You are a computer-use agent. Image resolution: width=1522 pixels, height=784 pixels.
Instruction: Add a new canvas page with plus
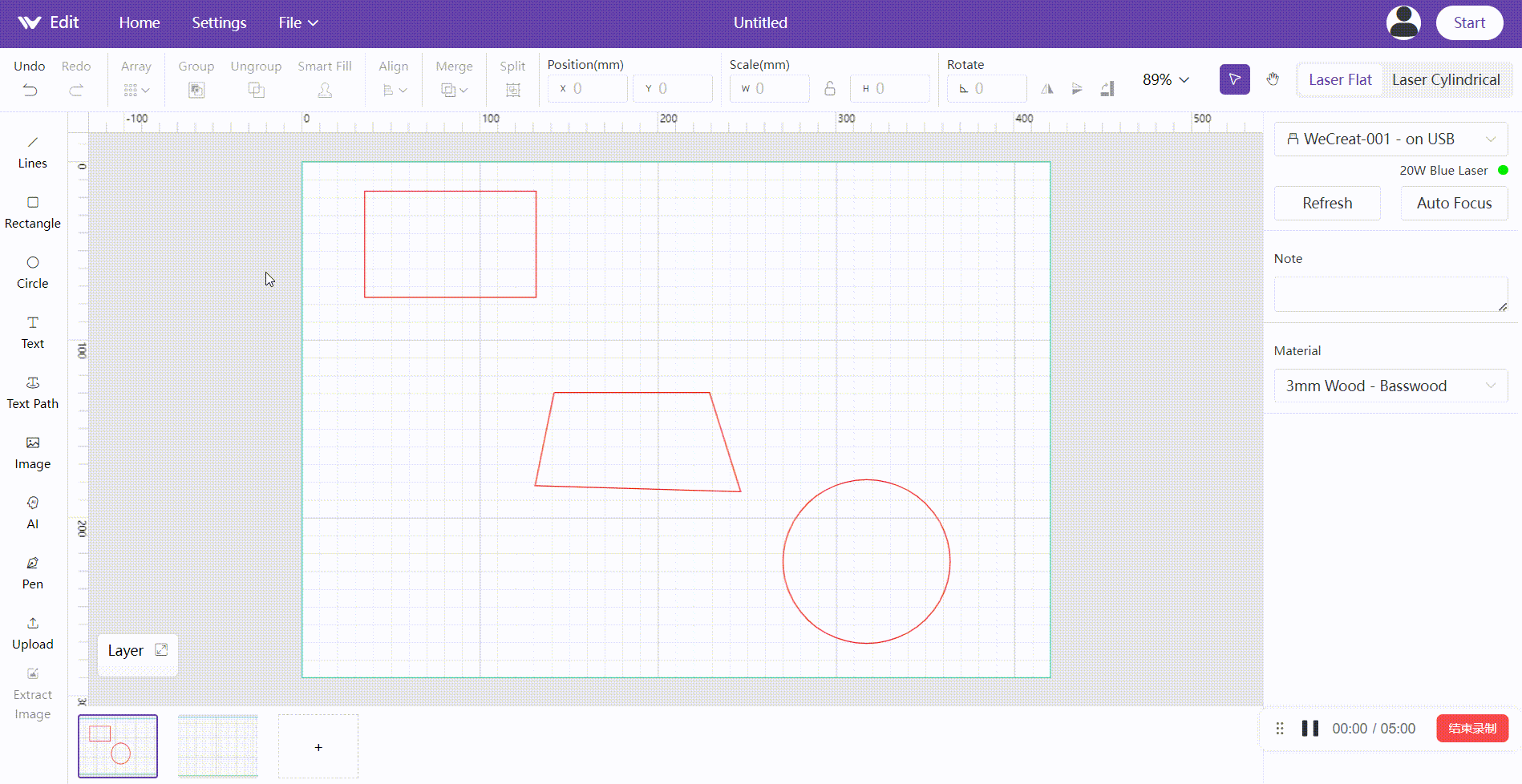point(318,747)
